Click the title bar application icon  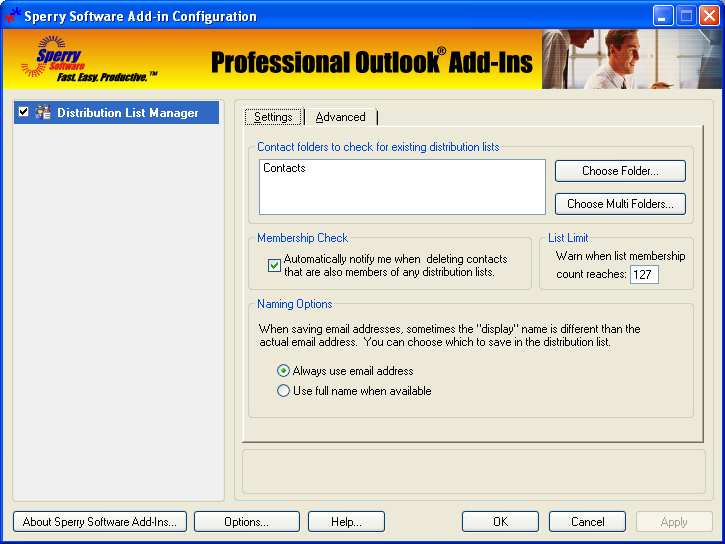click(12, 15)
